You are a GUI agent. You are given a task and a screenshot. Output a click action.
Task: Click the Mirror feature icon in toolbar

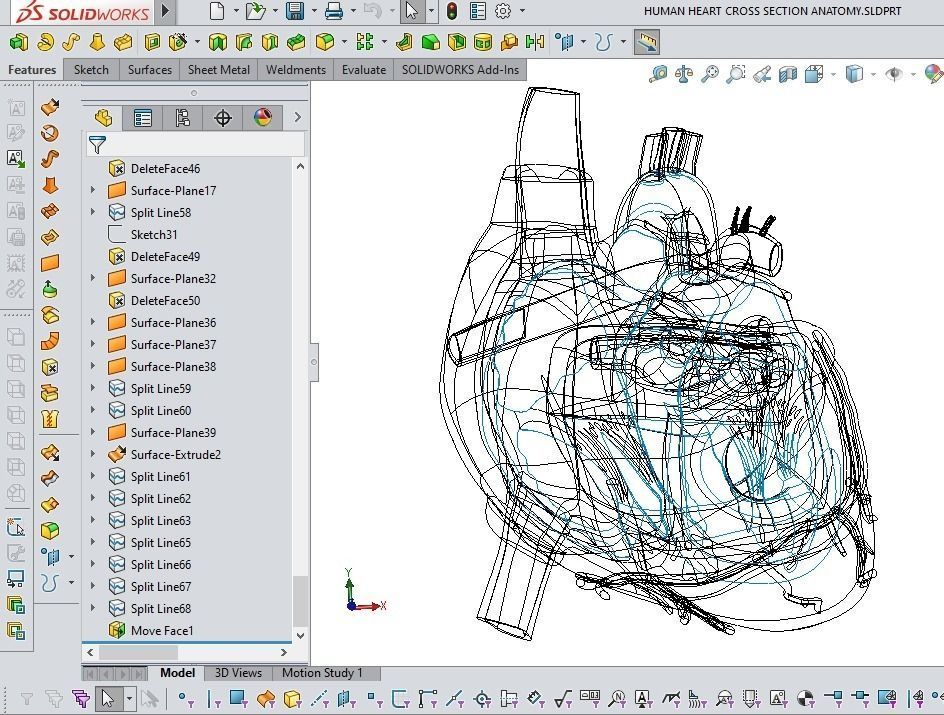point(535,42)
